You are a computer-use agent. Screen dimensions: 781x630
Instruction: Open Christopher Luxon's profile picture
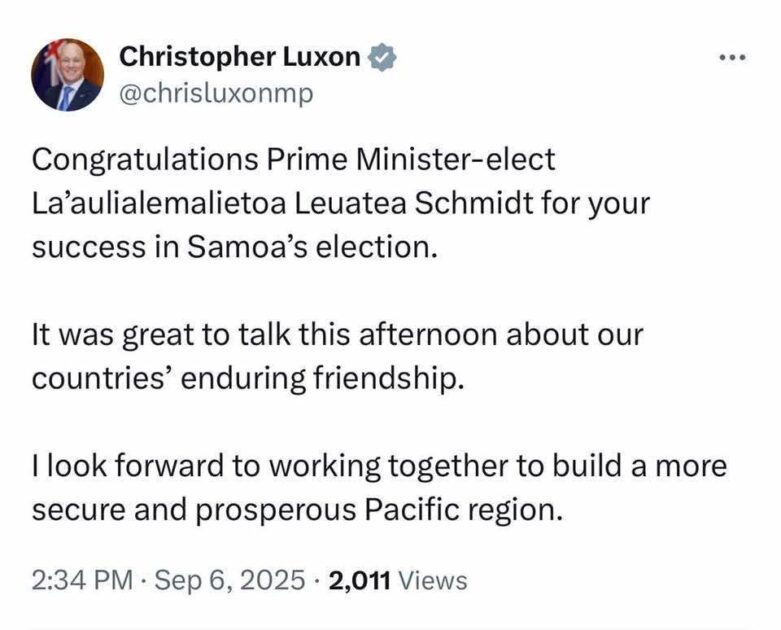(68, 75)
